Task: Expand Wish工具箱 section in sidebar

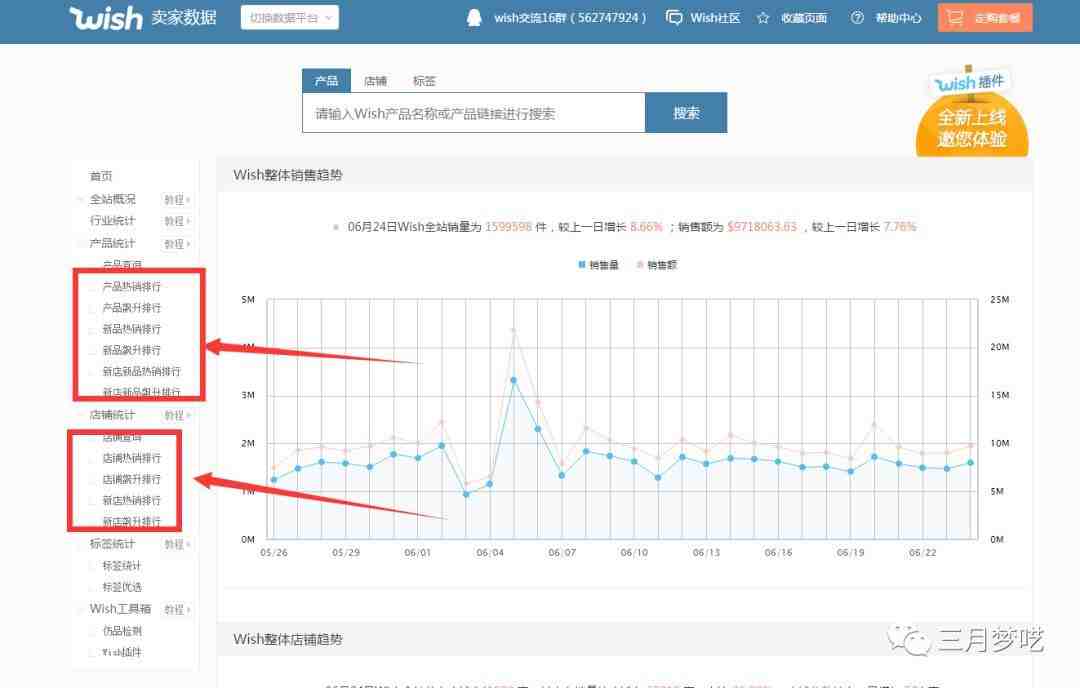Action: coord(120,609)
